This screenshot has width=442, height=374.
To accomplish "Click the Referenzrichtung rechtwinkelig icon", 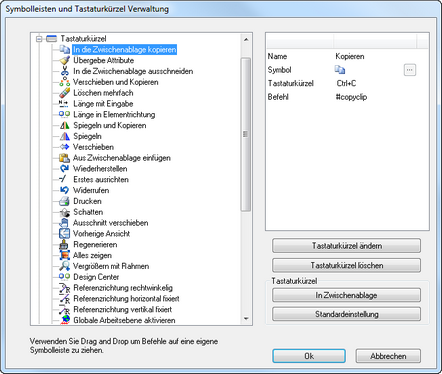I will 64,288.
